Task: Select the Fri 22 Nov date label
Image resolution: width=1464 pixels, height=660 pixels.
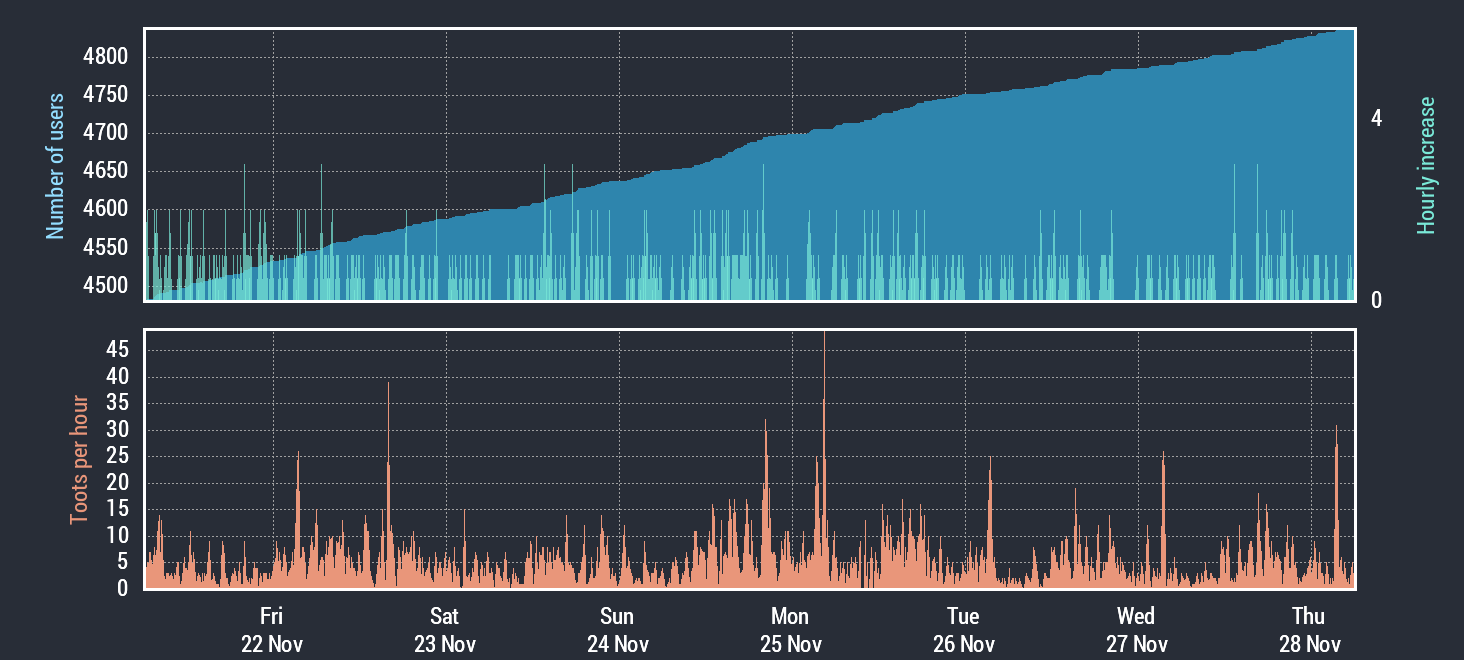Action: (x=271, y=630)
